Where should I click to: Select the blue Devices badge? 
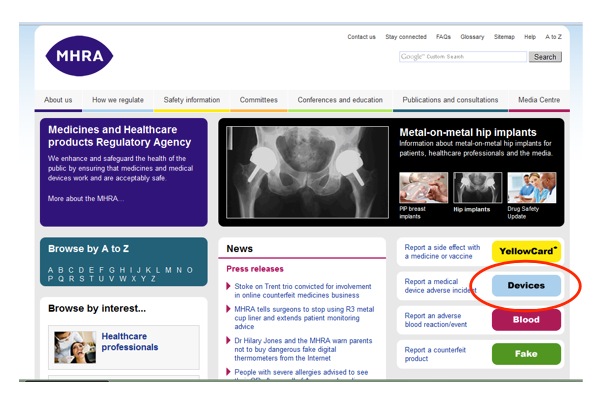coord(526,286)
